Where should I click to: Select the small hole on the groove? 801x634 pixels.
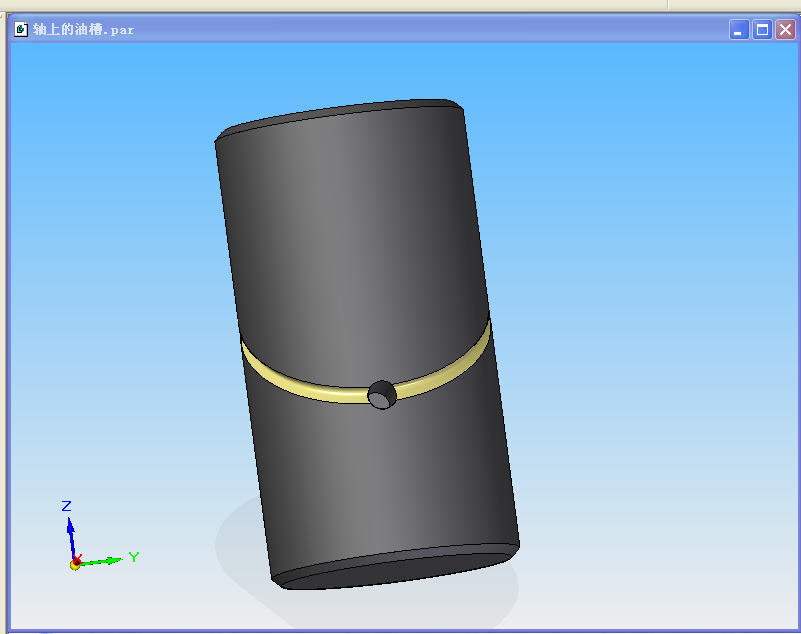tap(382, 395)
